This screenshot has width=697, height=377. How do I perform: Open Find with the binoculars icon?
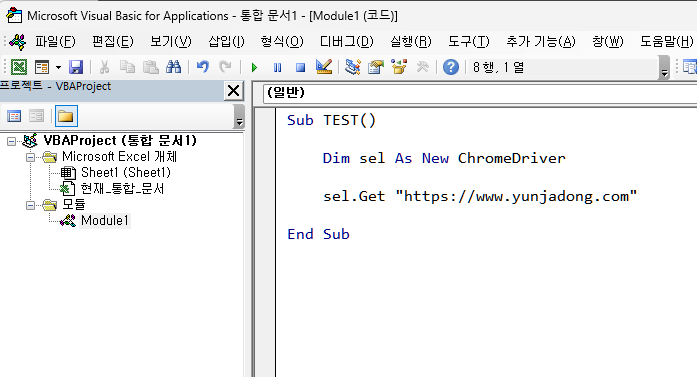pos(173,67)
